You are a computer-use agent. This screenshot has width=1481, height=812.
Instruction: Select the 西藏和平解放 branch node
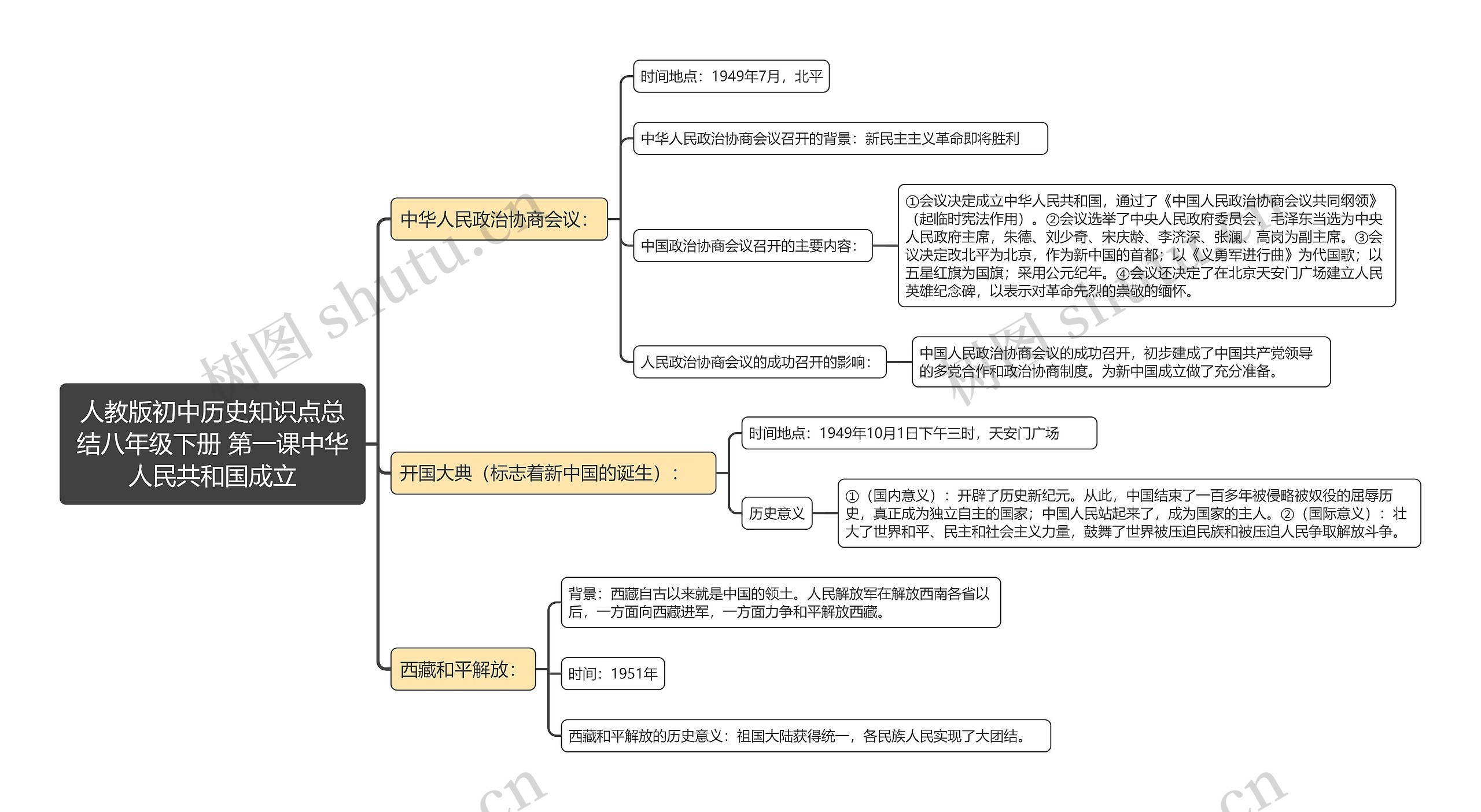click(x=463, y=669)
